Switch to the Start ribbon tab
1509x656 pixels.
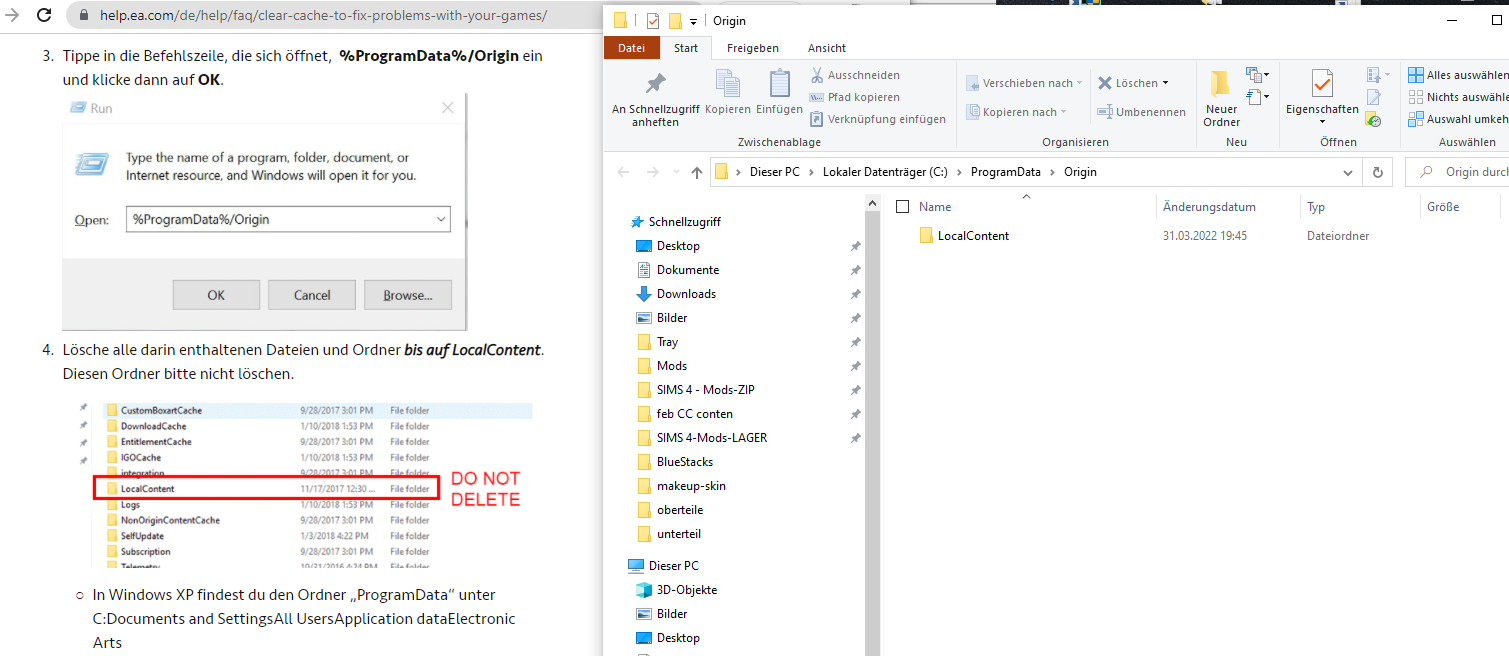click(686, 48)
